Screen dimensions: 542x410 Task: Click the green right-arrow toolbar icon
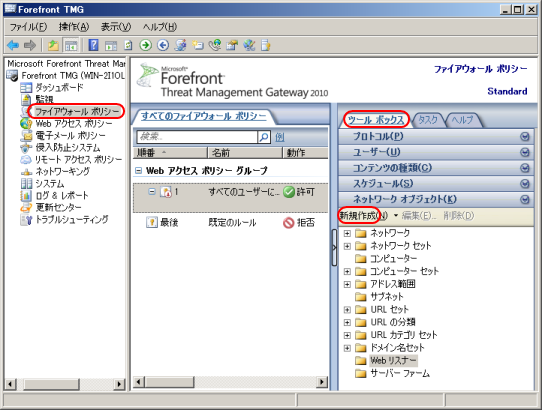click(x=146, y=45)
